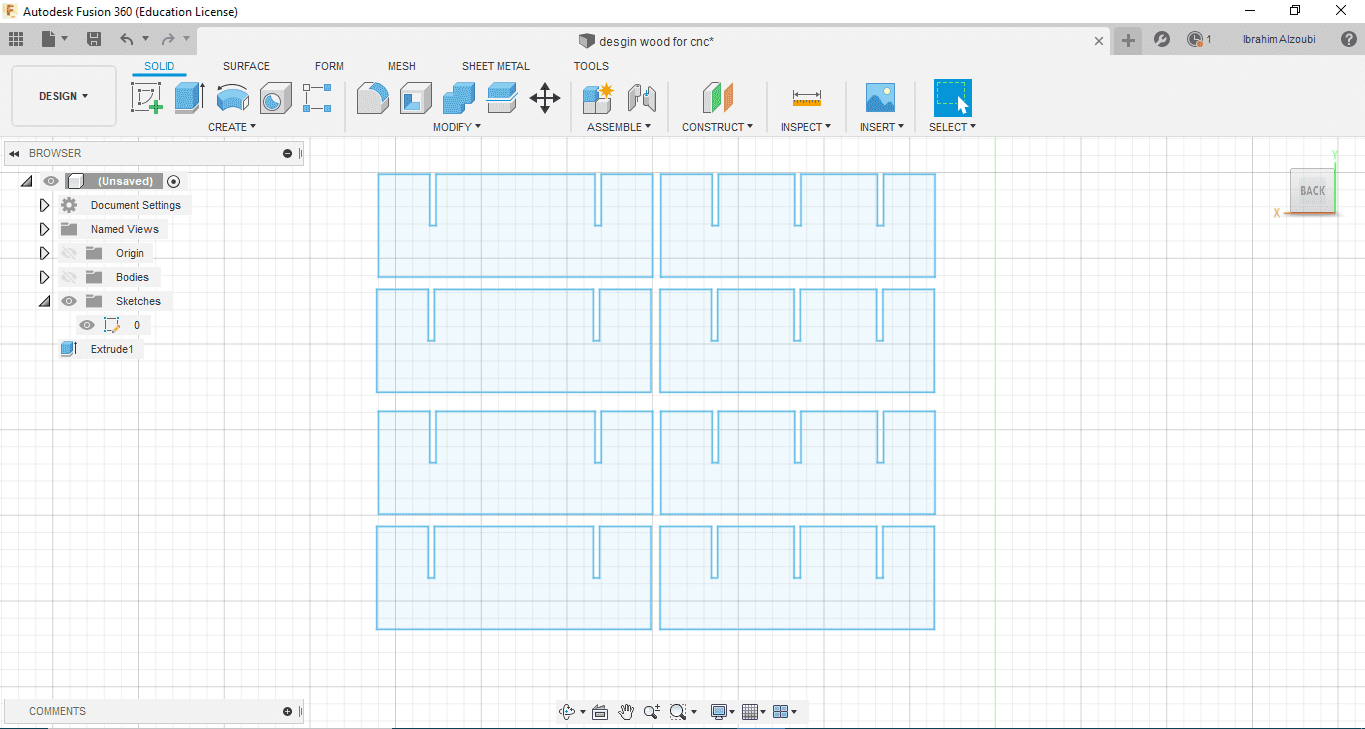This screenshot has width=1365, height=729.
Task: Select the New Component tool
Action: click(598, 98)
